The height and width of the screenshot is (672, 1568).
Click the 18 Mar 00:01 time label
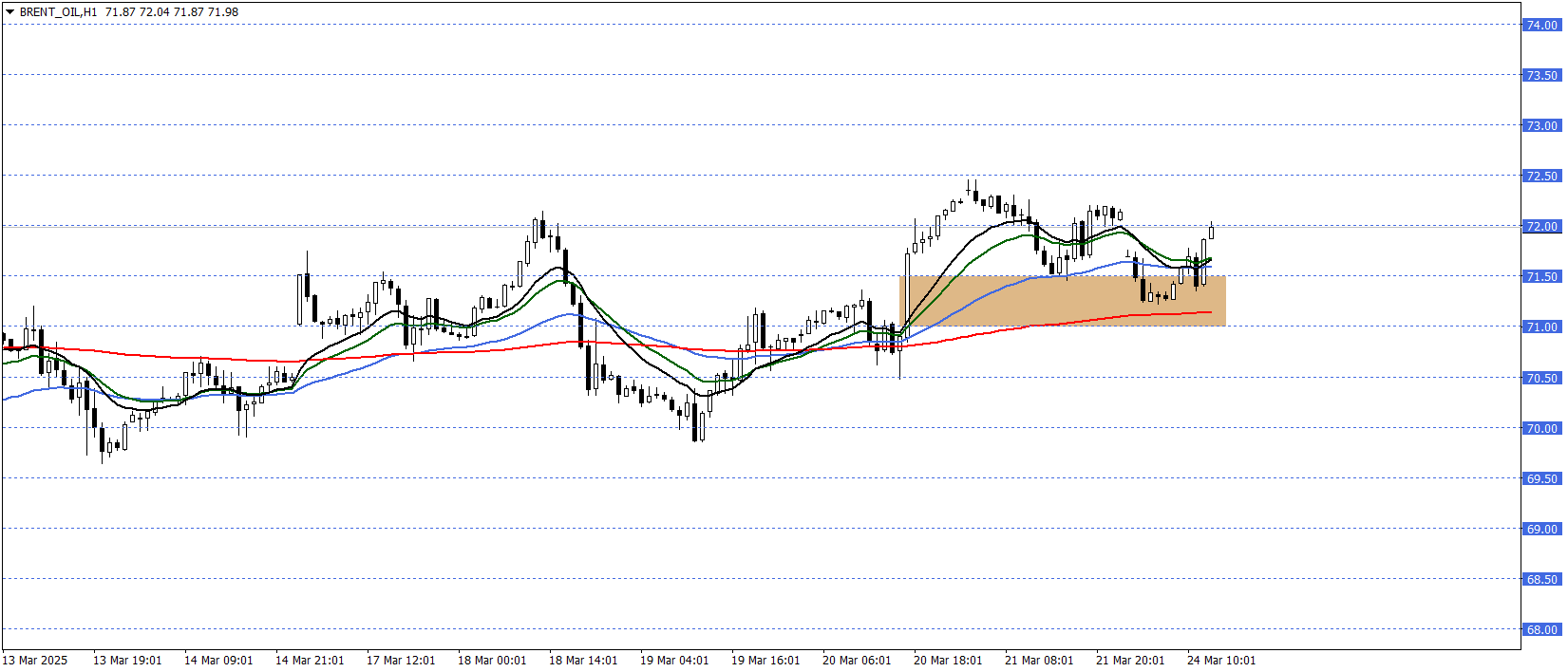click(x=492, y=661)
